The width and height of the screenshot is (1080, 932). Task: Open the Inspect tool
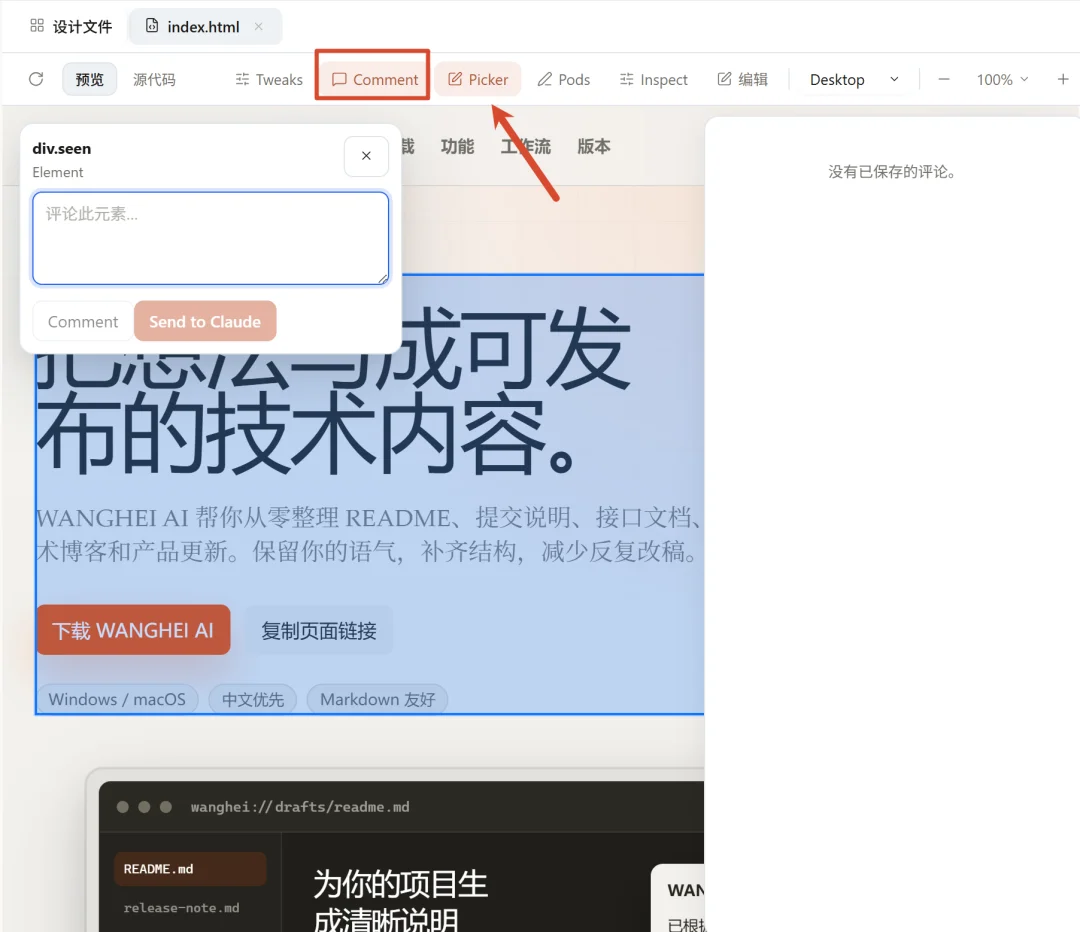[654, 79]
